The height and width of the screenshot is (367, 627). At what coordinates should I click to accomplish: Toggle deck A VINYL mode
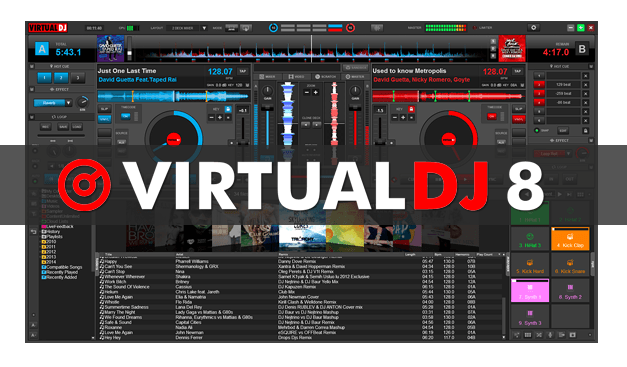(x=104, y=119)
